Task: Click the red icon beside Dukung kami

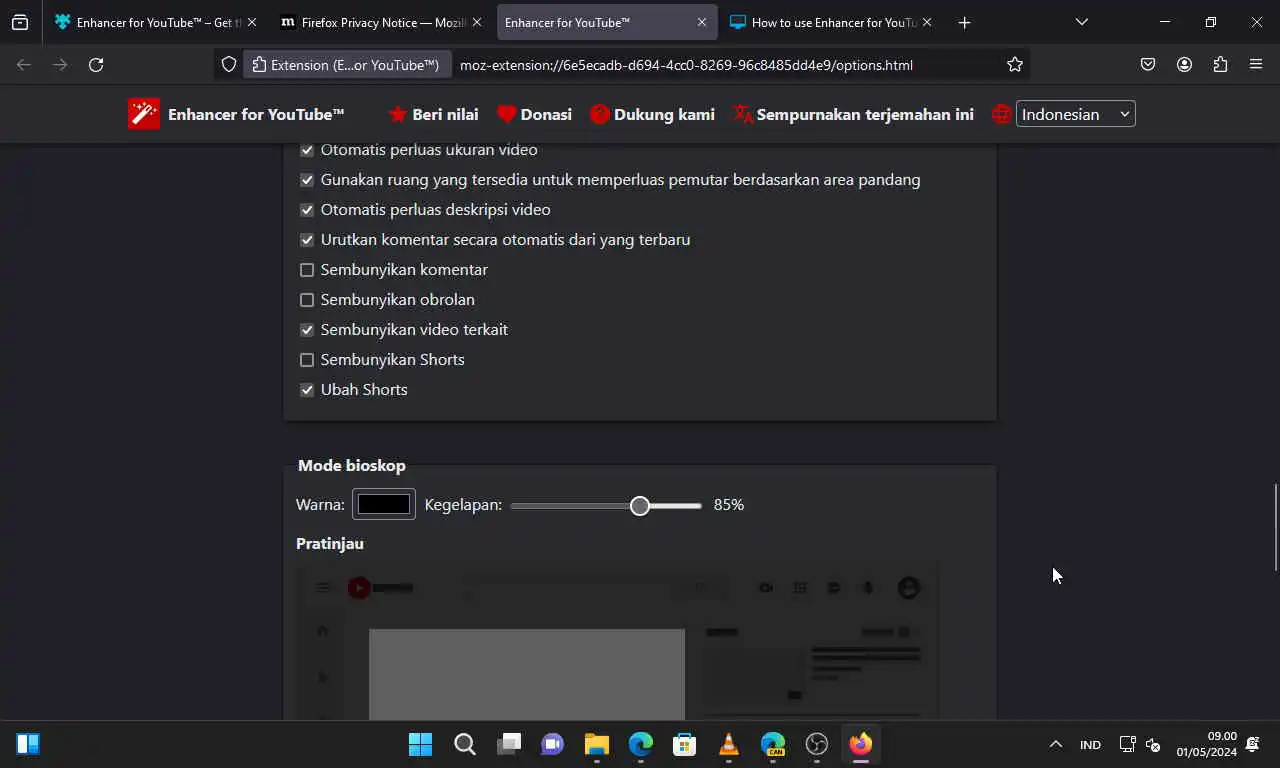Action: [600, 114]
